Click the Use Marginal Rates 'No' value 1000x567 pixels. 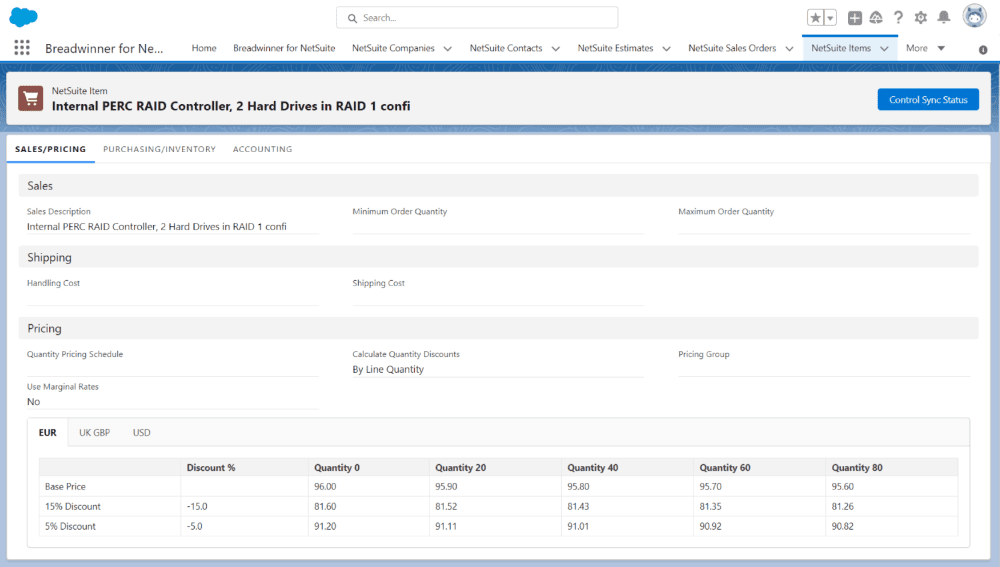tap(33, 402)
